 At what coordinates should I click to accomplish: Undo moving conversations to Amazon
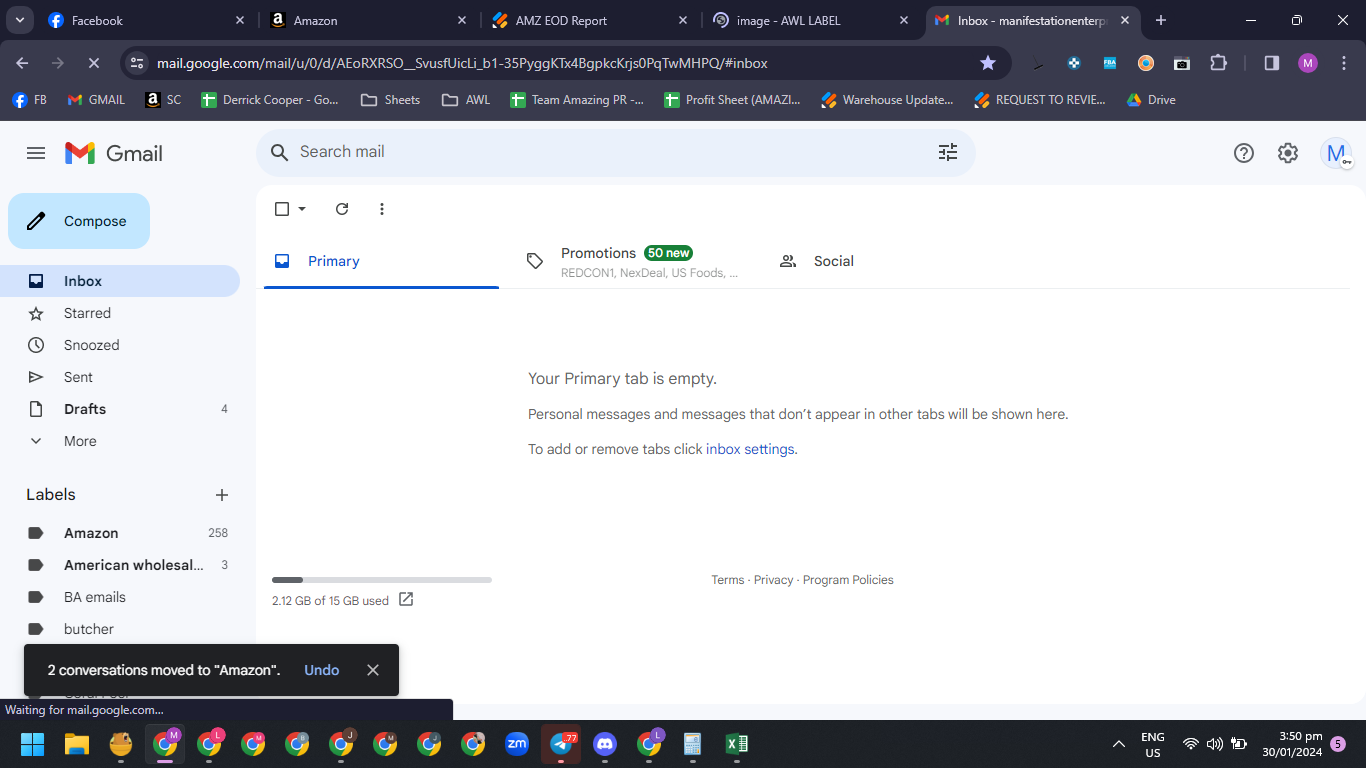[322, 670]
